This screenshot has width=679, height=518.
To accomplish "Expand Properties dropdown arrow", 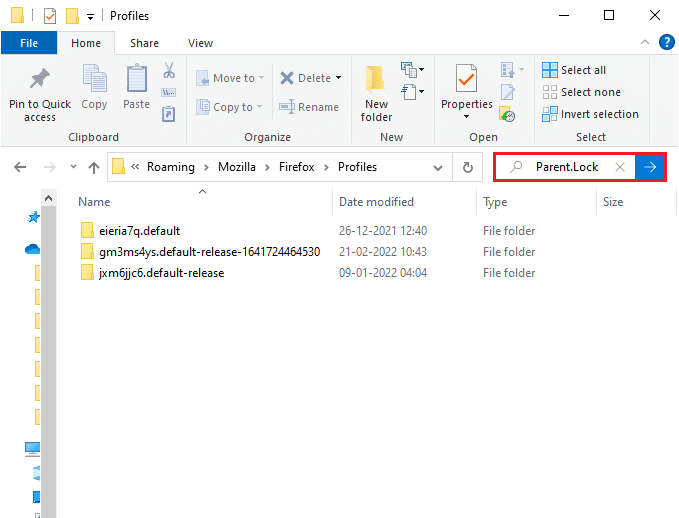I will click(466, 117).
